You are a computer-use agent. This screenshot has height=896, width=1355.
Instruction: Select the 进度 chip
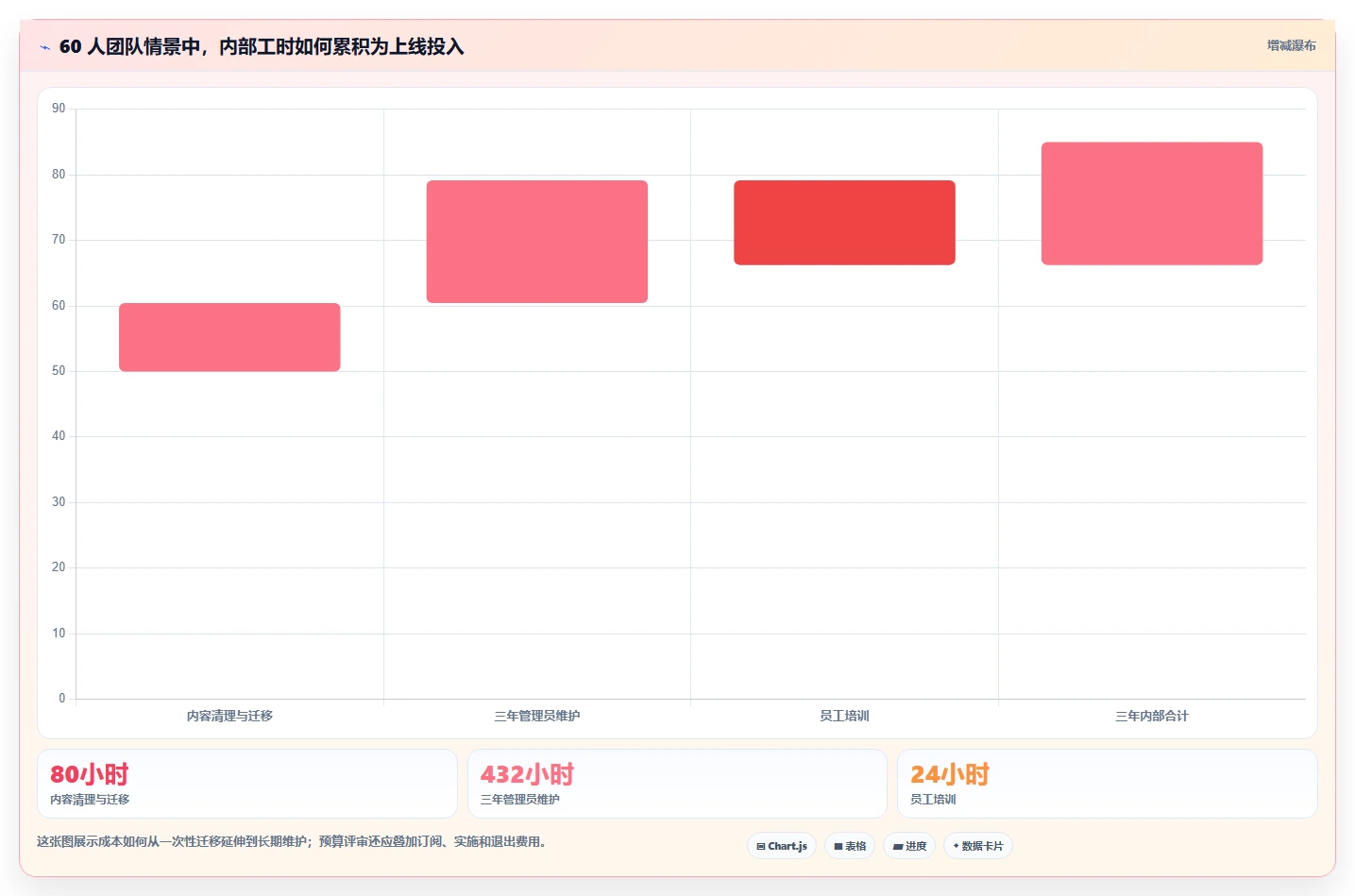tap(909, 846)
